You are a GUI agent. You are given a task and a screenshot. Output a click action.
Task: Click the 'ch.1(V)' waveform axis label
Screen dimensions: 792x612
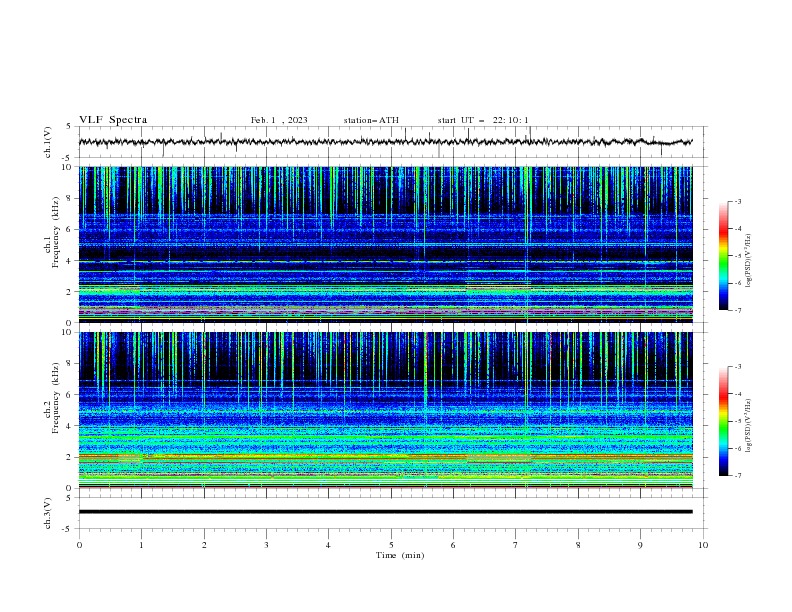coord(48,142)
